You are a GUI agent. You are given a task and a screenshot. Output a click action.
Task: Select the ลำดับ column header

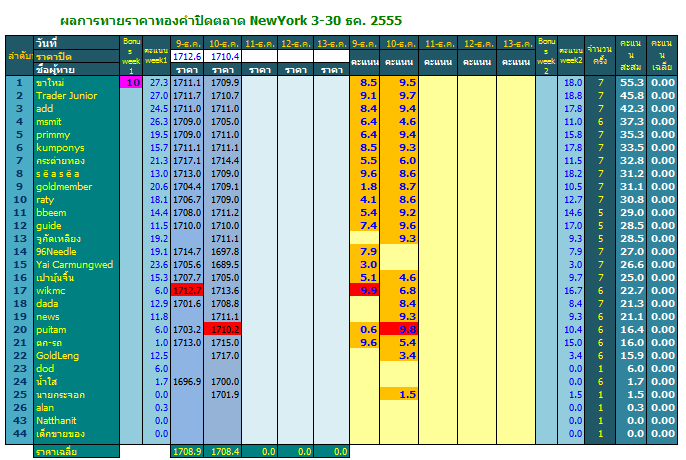[x=20, y=56]
